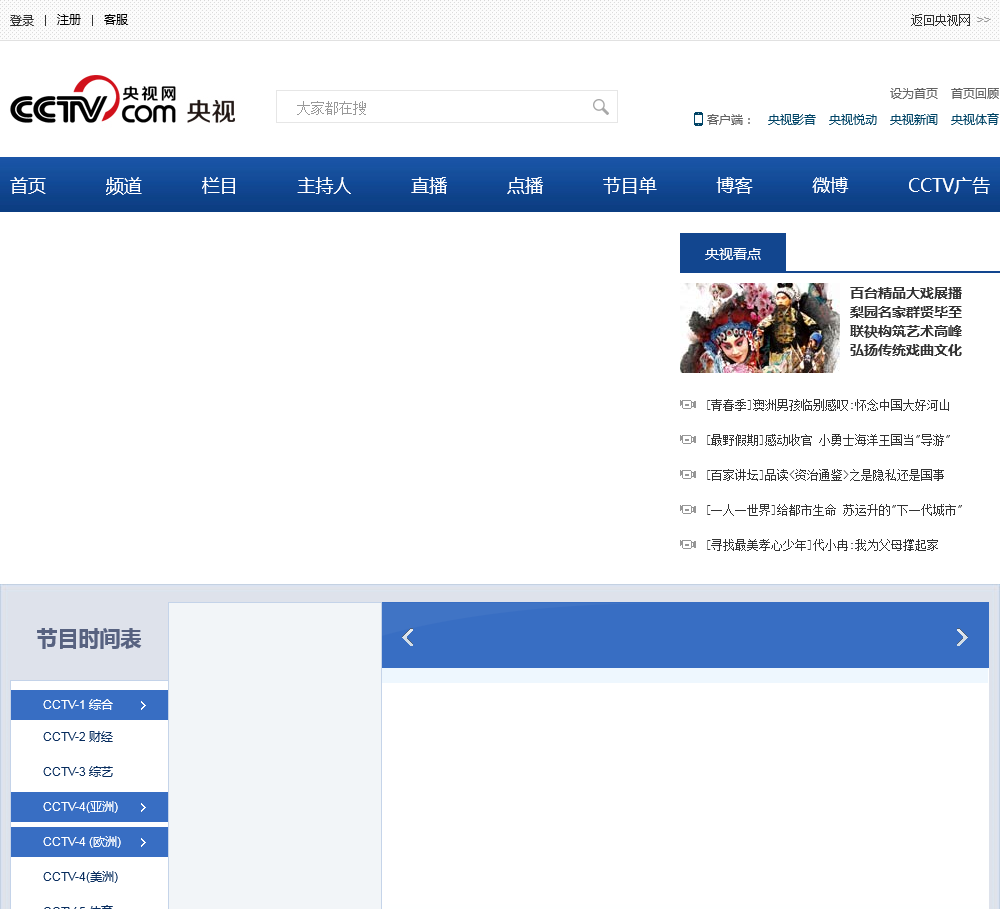Click the 注册 link
The image size is (1000, 909).
click(69, 20)
